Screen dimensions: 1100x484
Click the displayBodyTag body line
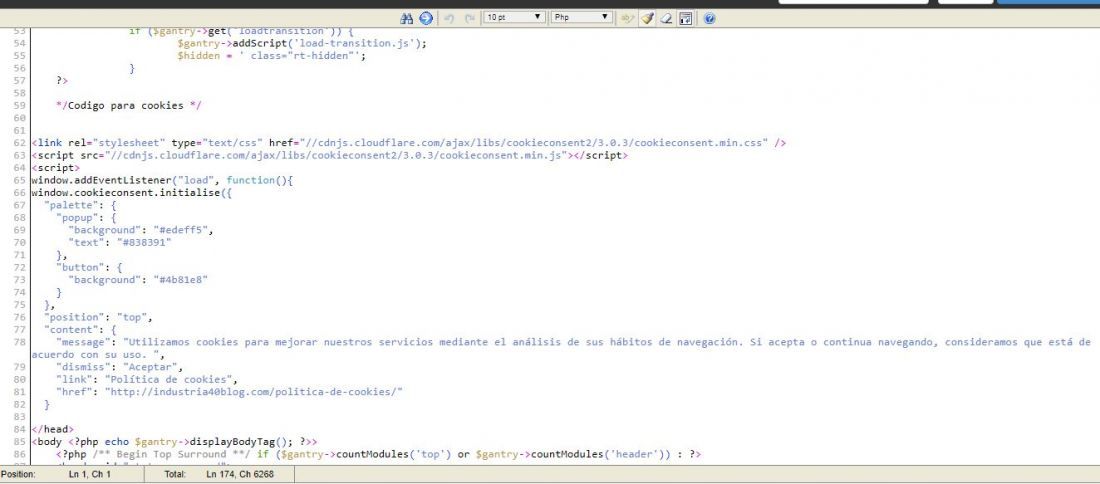tap(175, 442)
